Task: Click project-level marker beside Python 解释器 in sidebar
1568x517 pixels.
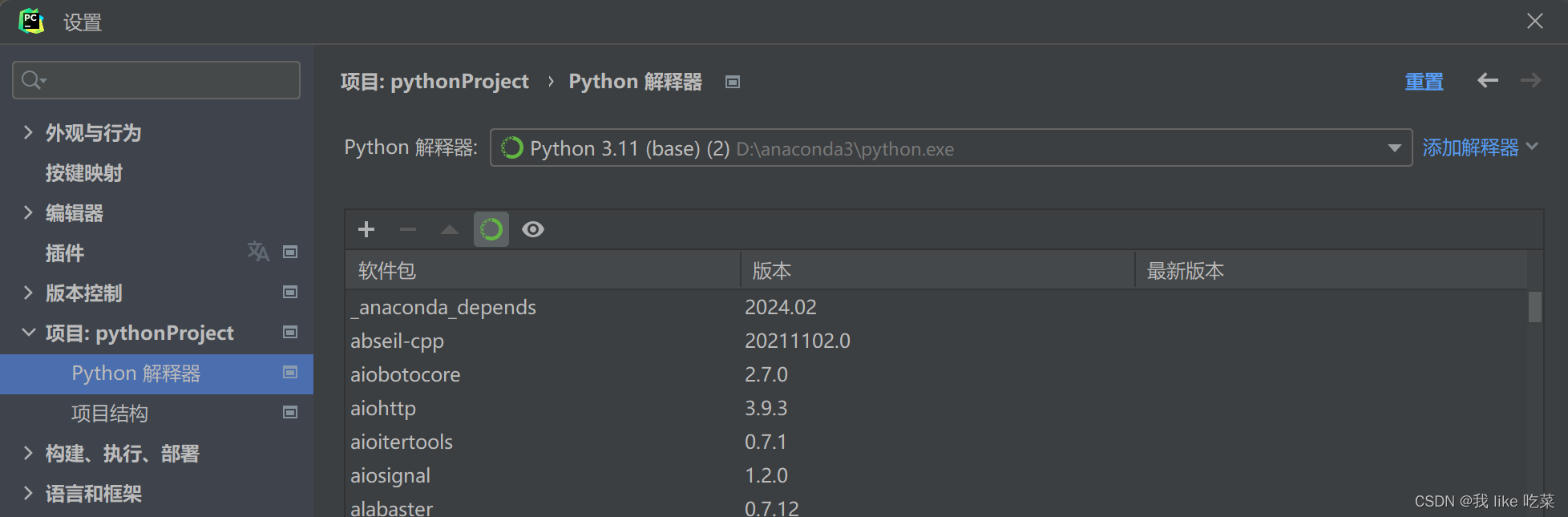Action: pos(290,372)
